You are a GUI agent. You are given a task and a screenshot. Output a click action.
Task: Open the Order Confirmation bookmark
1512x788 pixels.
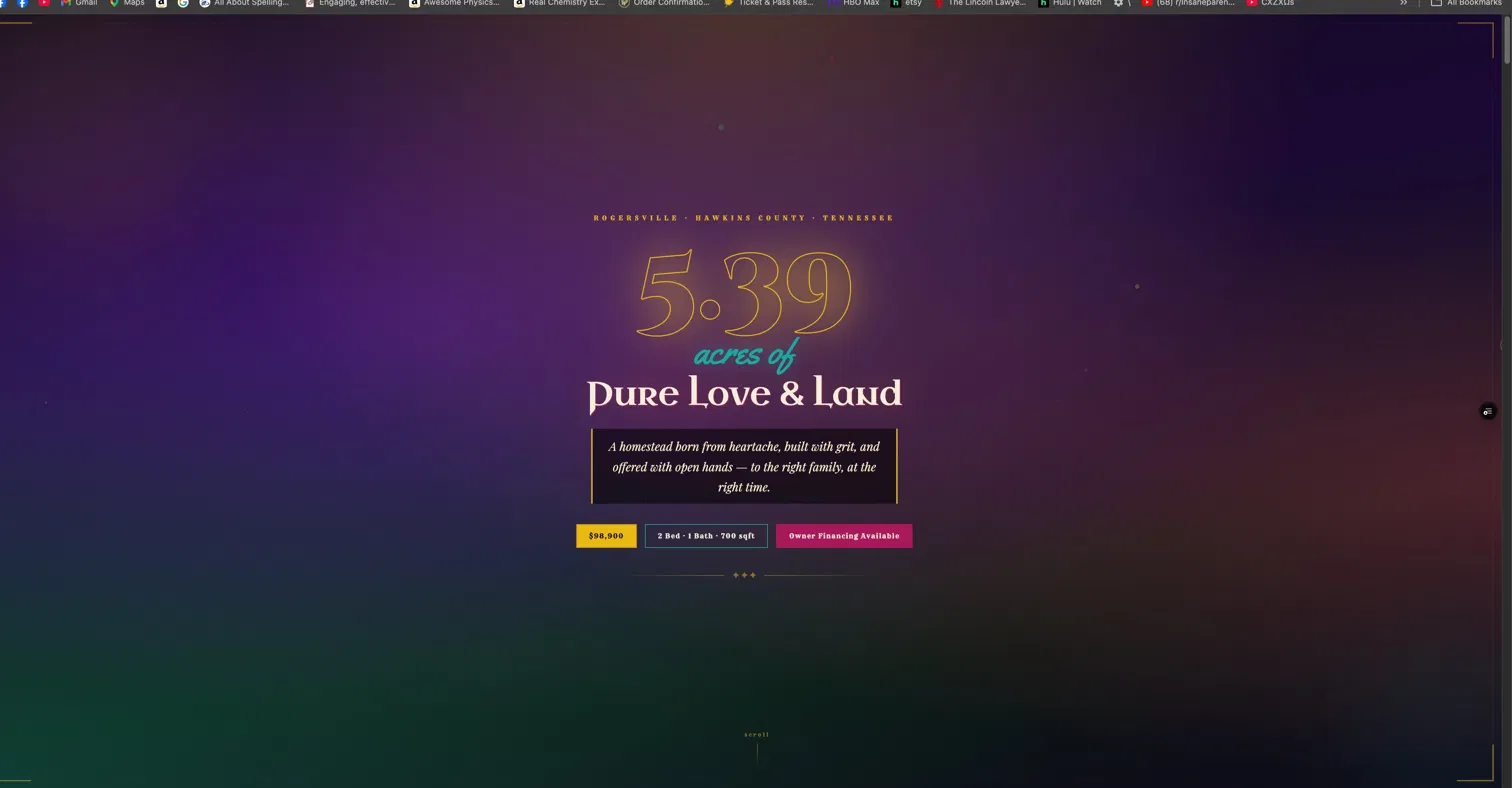[664, 3]
